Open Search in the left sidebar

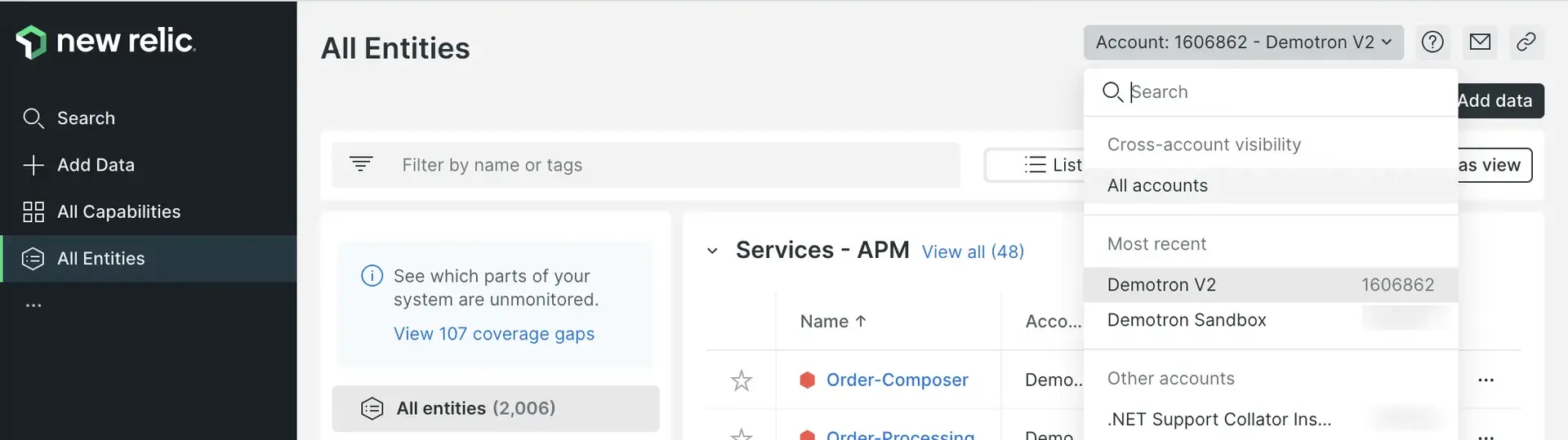[85, 118]
